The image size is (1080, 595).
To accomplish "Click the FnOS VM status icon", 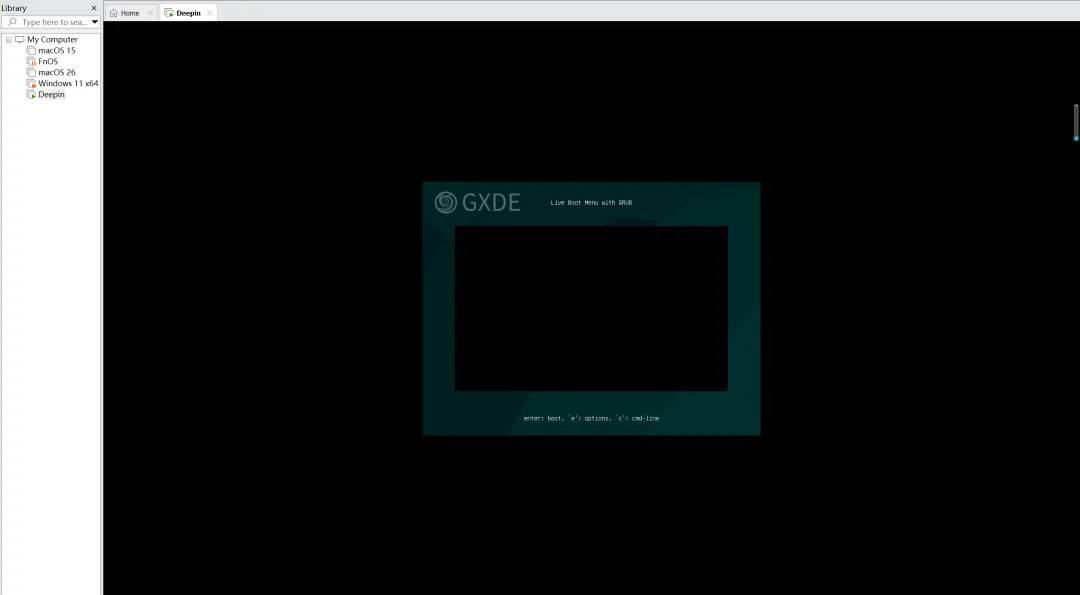I will click(31, 61).
